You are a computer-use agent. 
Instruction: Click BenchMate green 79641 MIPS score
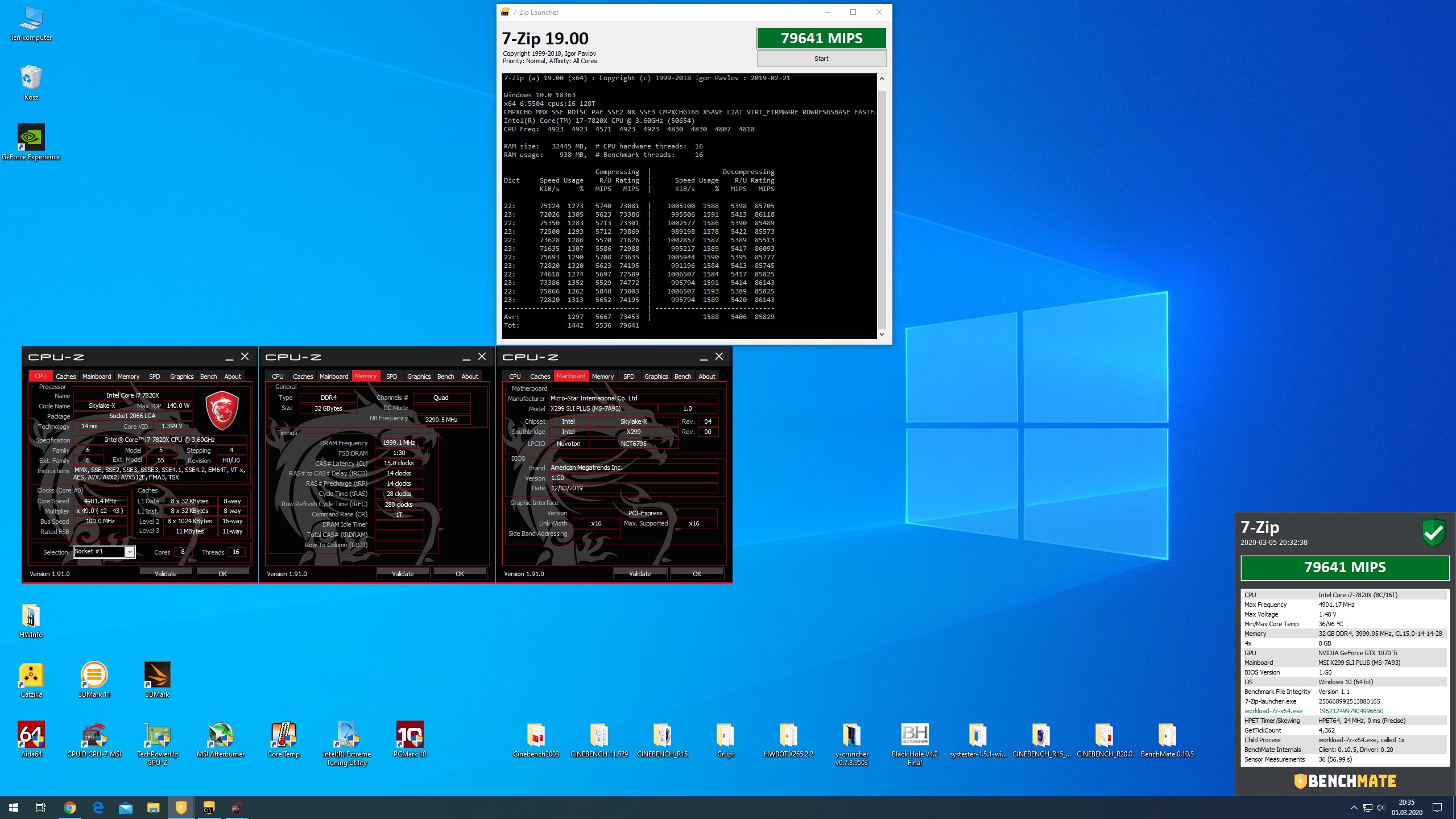[x=1345, y=568]
